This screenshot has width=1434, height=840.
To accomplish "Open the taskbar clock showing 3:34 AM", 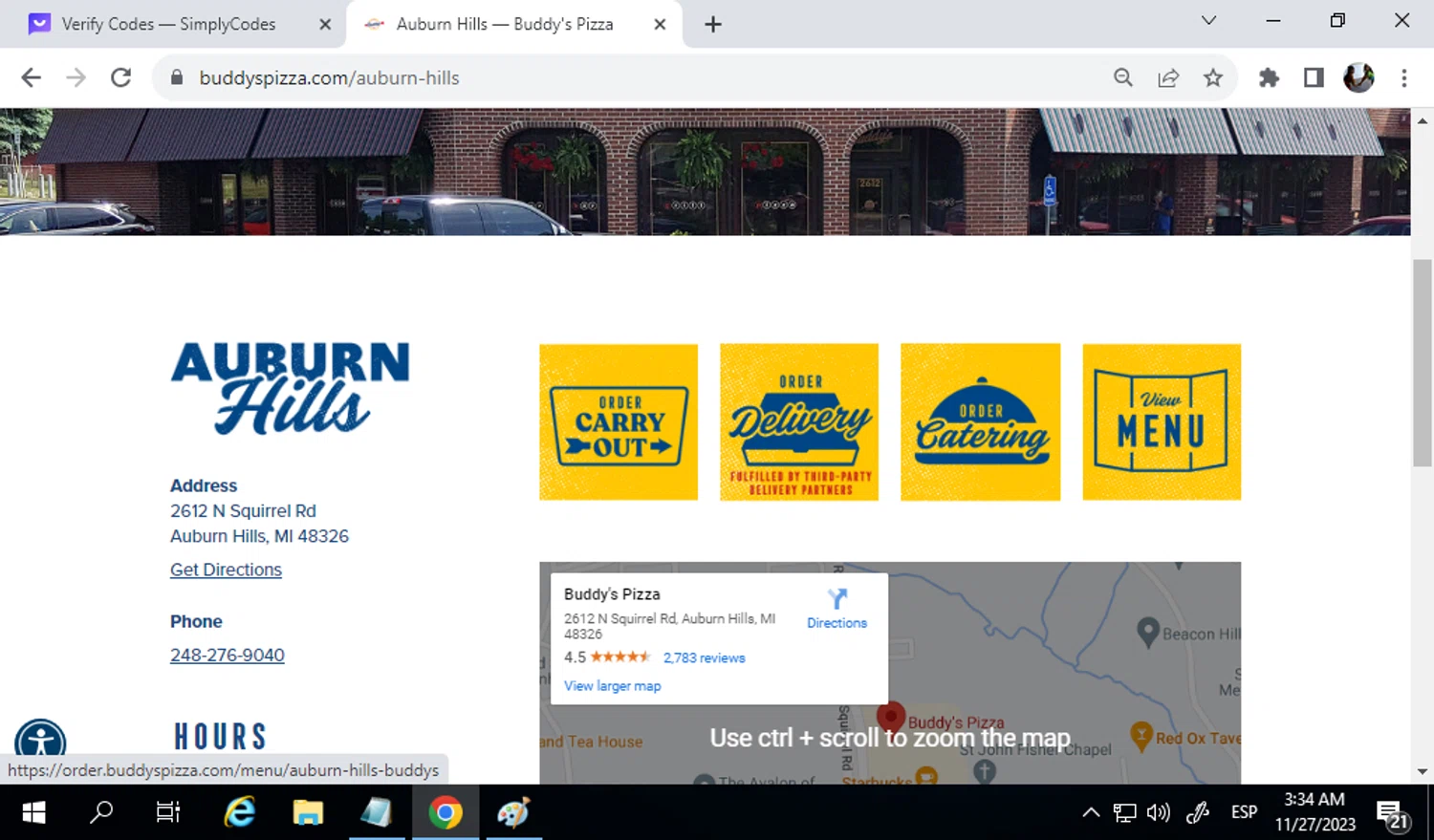I will click(x=1314, y=812).
